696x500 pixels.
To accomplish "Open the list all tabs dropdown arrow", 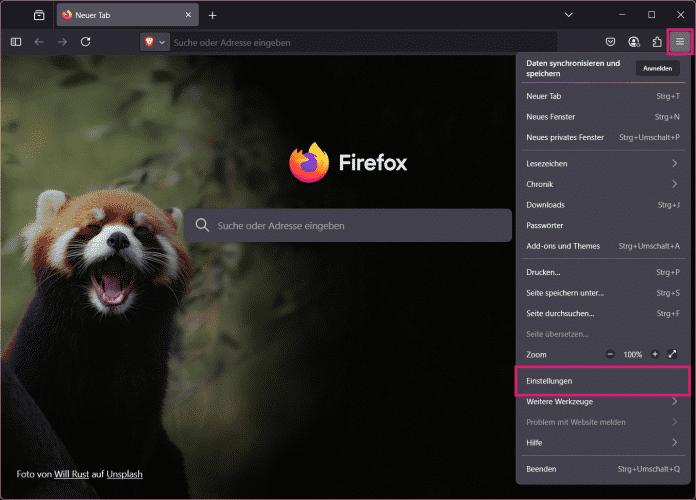I will [568, 15].
